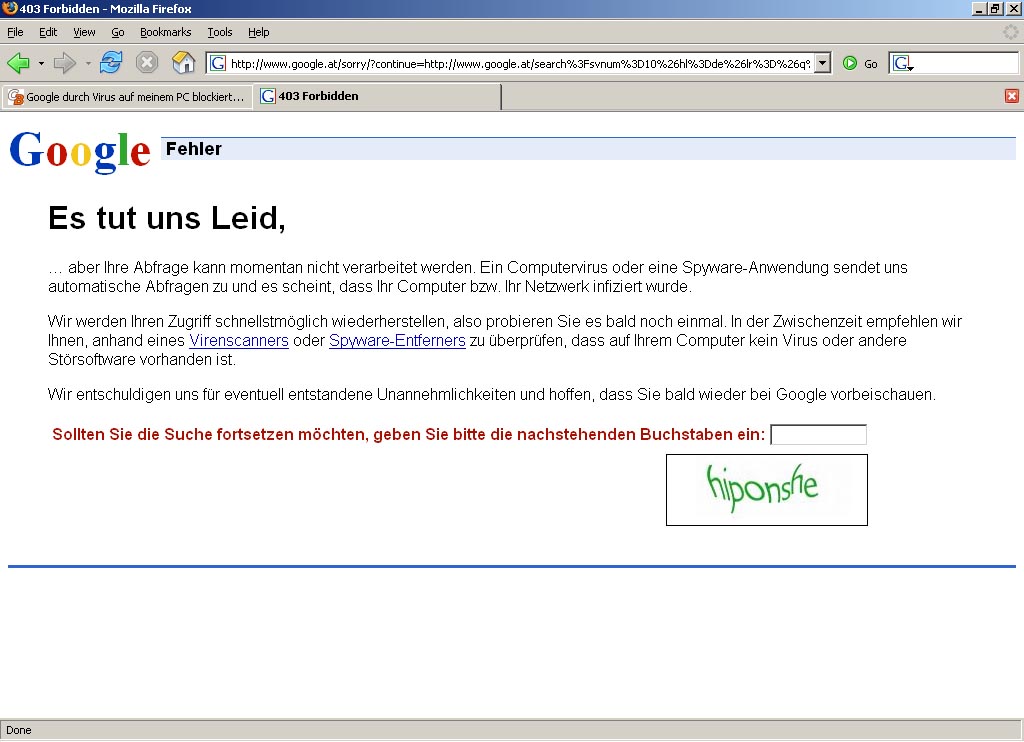
Task: Click the 'hiponshe' CAPTCHA image
Action: click(x=767, y=490)
